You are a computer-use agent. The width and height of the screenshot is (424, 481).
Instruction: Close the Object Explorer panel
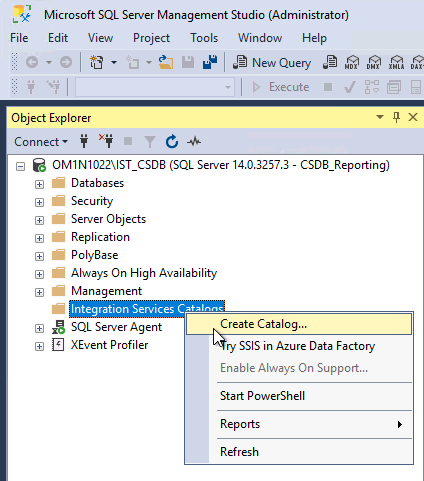coord(413,117)
